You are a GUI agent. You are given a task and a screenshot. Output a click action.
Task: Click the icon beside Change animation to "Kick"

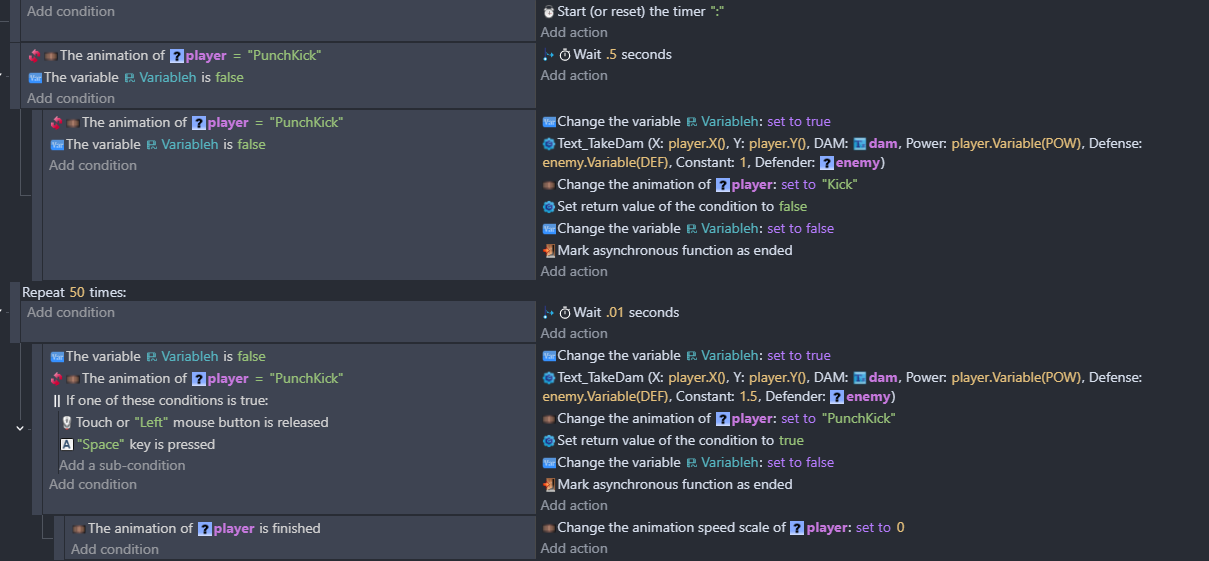(548, 185)
